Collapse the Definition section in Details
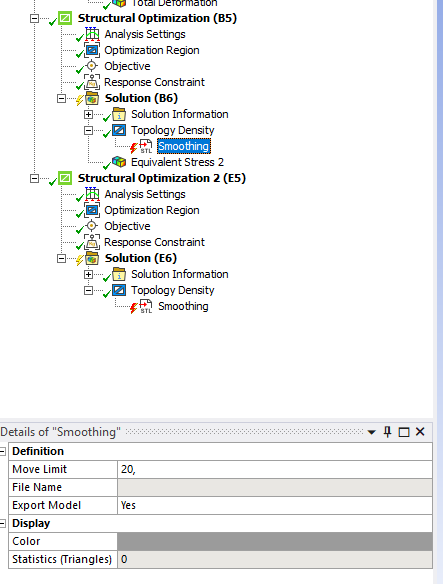443x584 pixels. pyautogui.click(x=3, y=451)
